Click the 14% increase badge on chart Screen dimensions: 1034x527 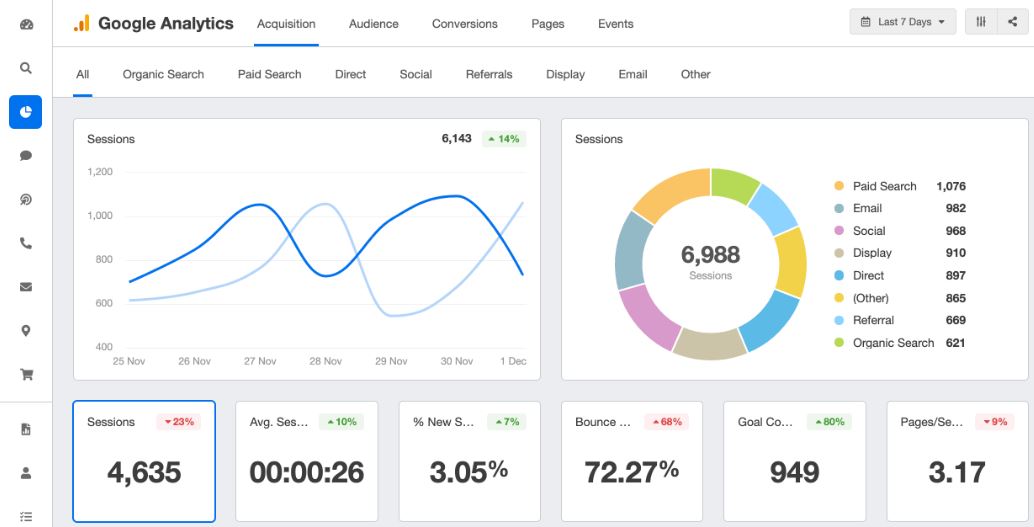[x=504, y=139]
